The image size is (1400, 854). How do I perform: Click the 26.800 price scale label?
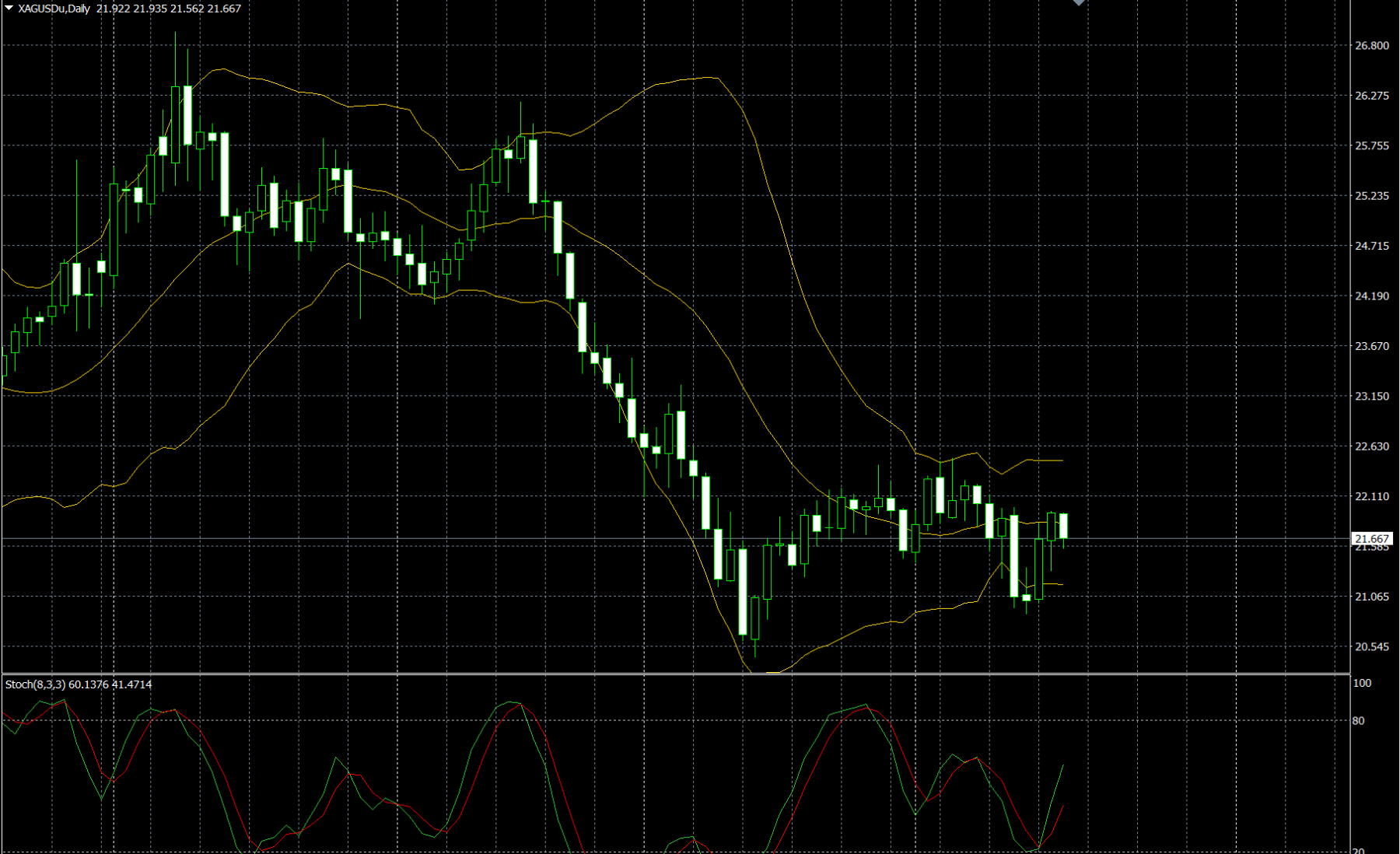pos(1372,46)
